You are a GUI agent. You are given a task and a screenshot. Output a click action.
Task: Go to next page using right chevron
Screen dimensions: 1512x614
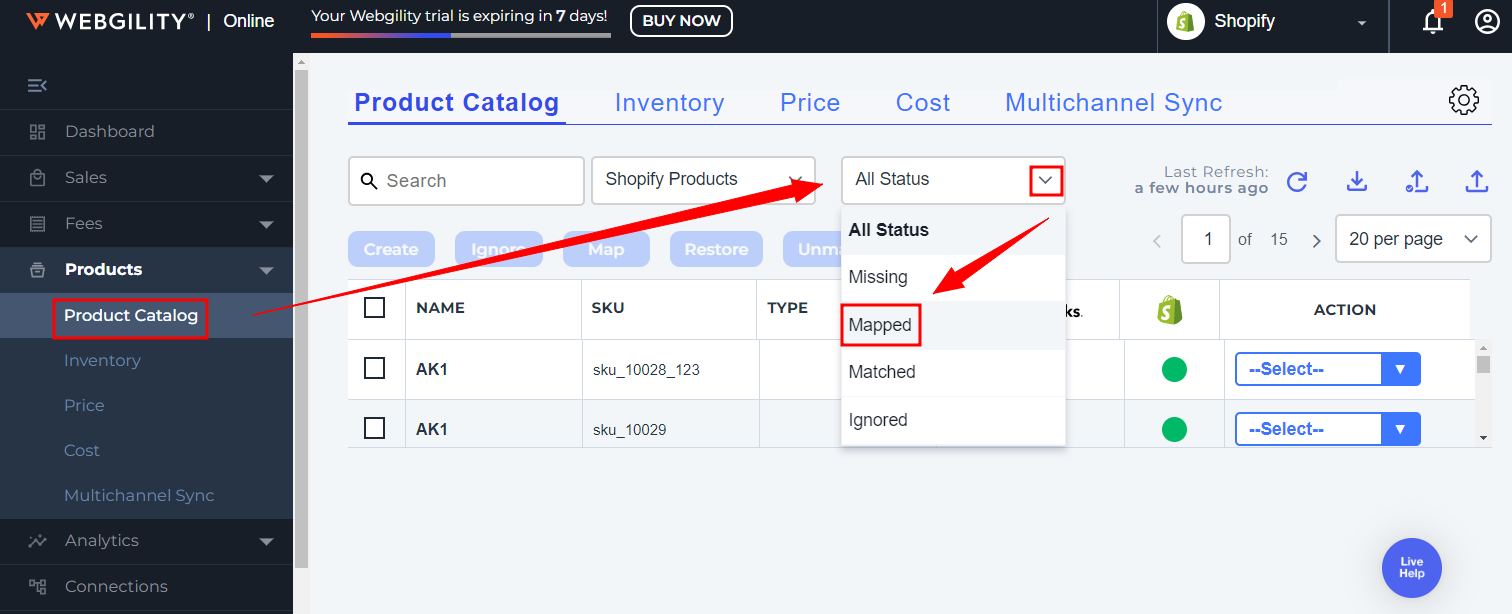pyautogui.click(x=1317, y=240)
